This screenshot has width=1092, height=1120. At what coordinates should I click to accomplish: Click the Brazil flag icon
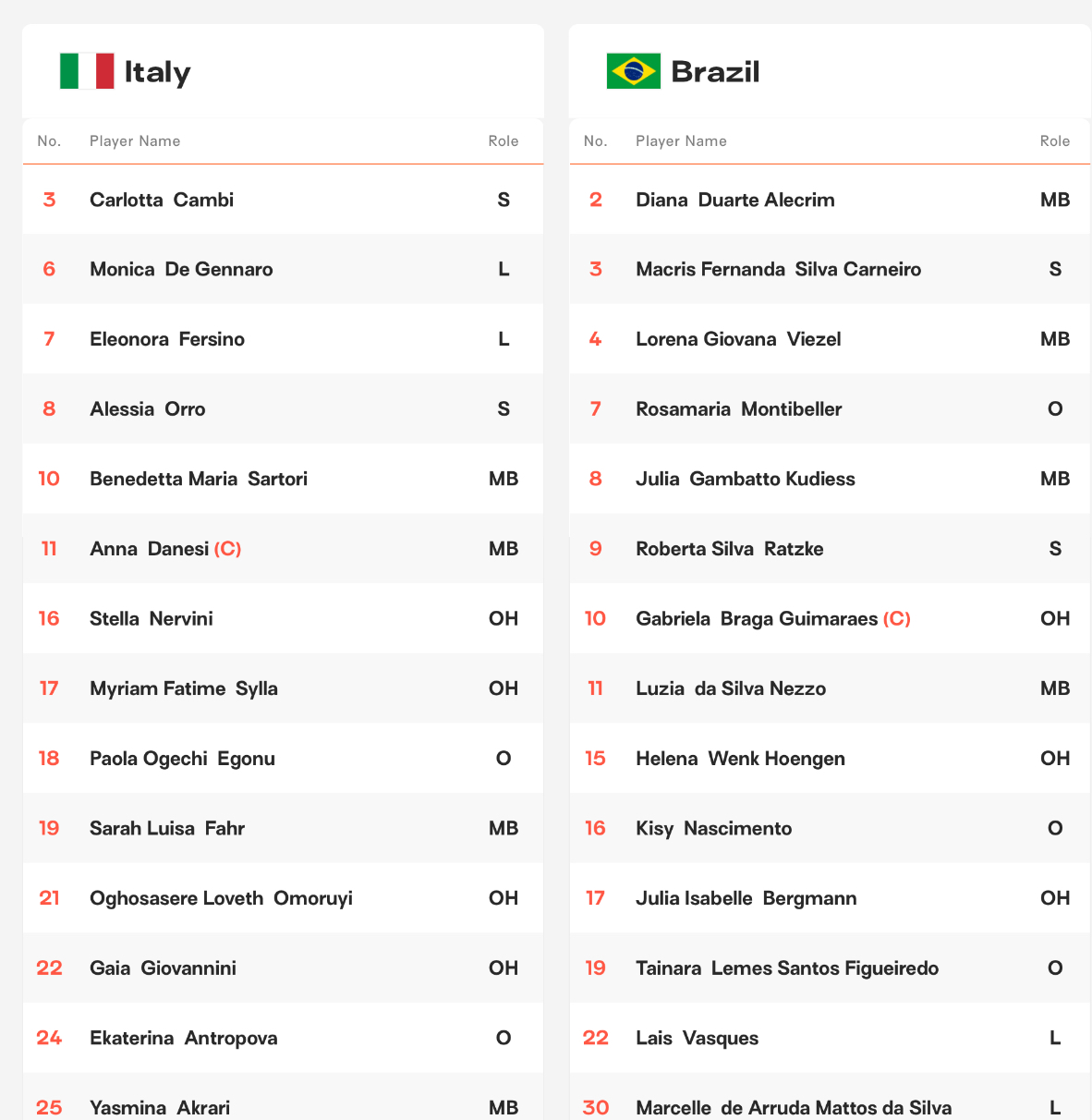coord(634,71)
